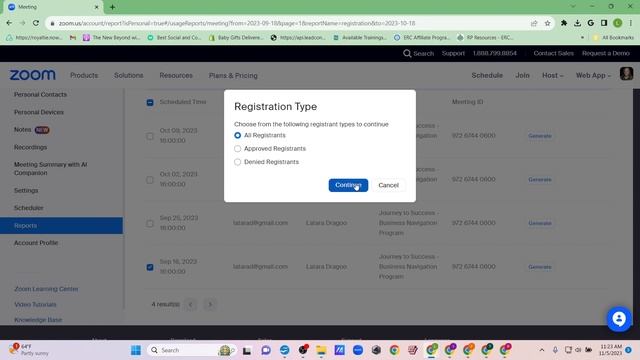Open the profile avatar menu
The height and width of the screenshot is (360, 640).
(x=626, y=74)
